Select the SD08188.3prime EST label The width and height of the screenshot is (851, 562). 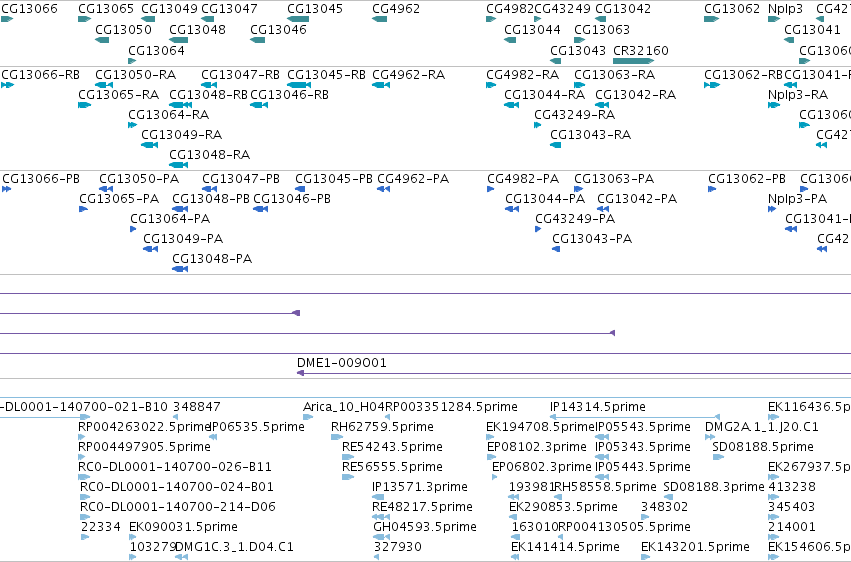tap(714, 487)
